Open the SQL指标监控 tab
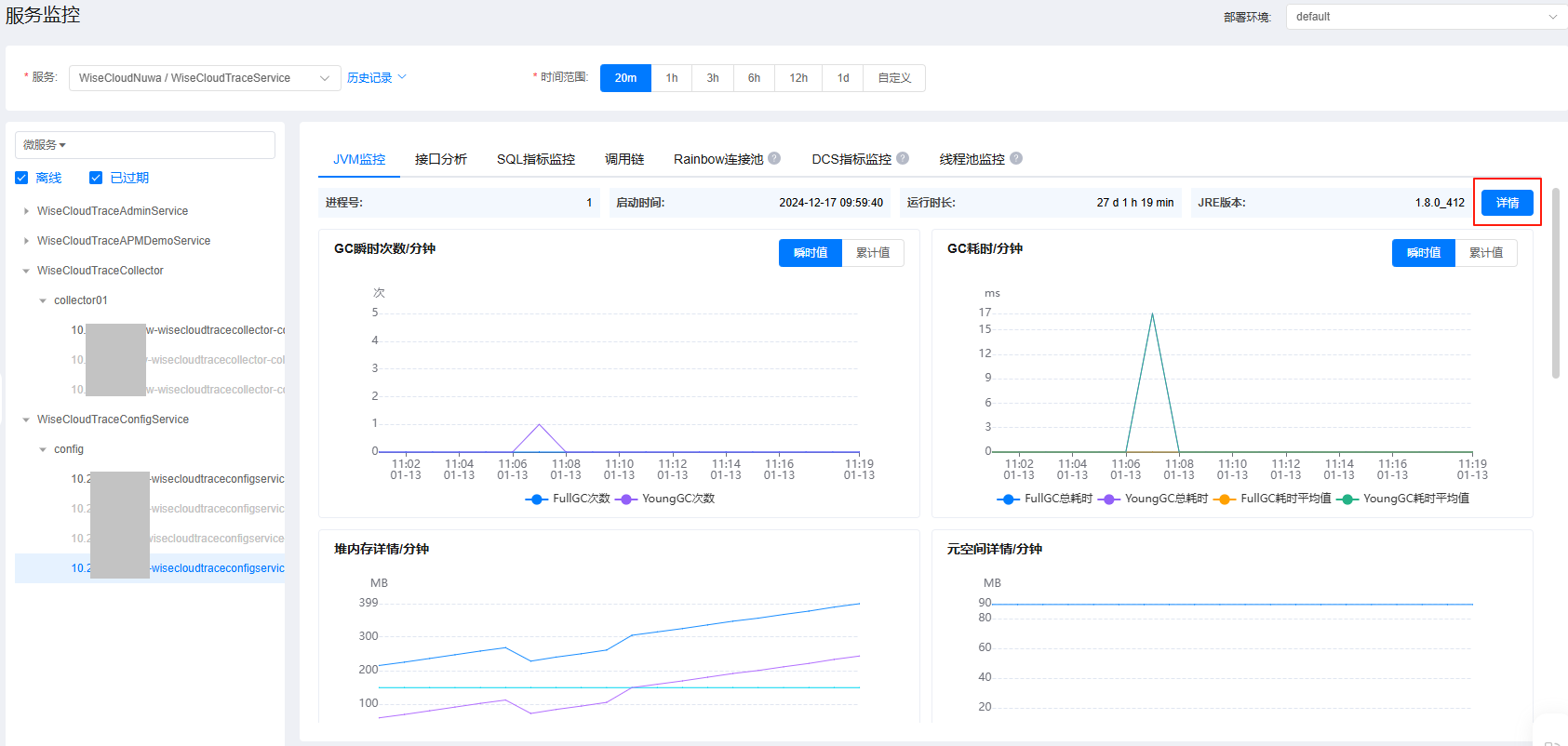The image size is (1568, 746). 535,159
